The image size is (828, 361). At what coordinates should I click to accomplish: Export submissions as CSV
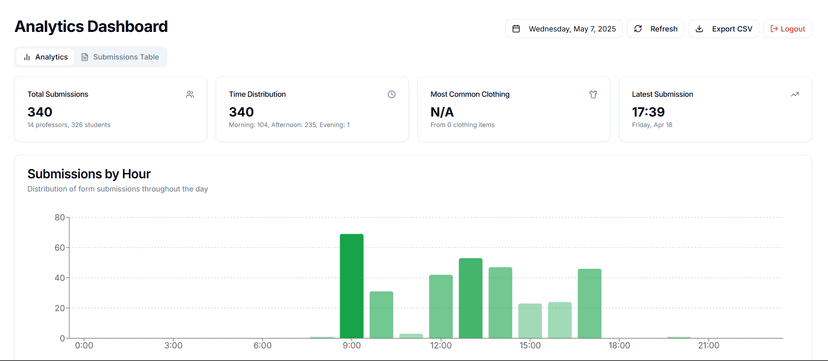click(724, 29)
